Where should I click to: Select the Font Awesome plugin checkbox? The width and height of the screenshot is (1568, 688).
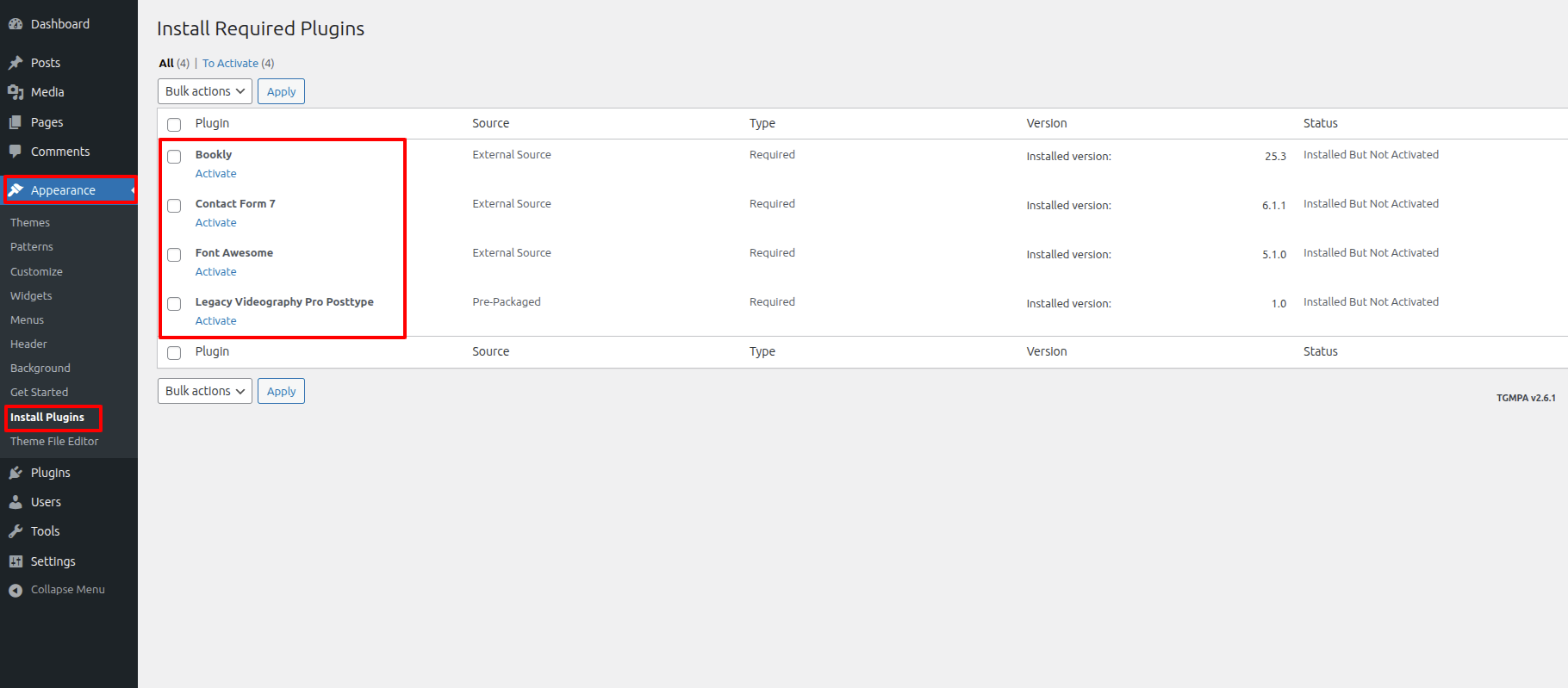[x=174, y=255]
